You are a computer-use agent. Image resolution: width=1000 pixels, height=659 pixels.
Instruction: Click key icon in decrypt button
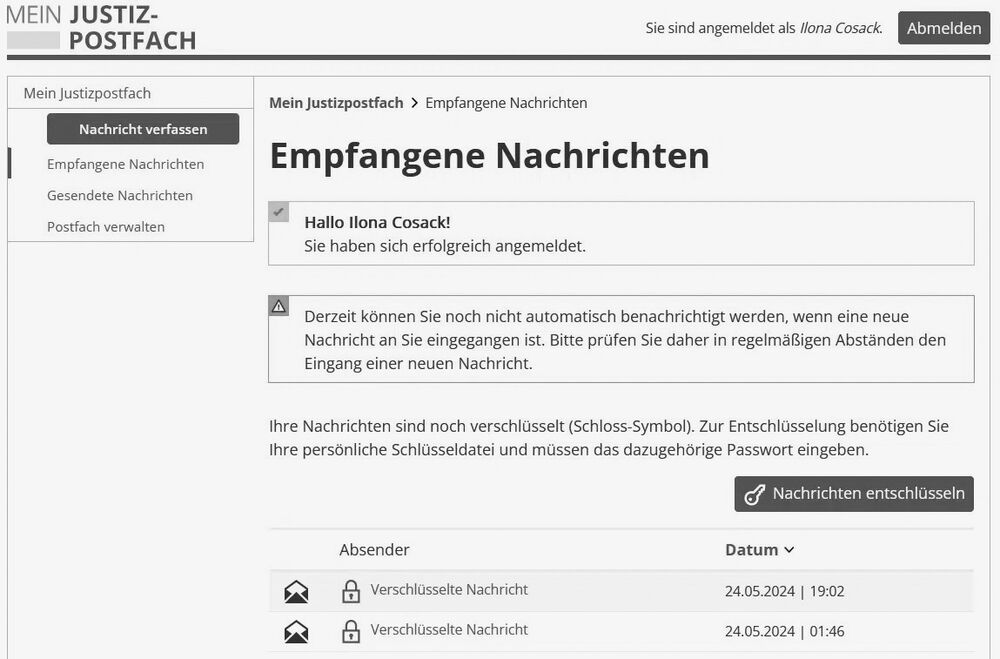754,494
